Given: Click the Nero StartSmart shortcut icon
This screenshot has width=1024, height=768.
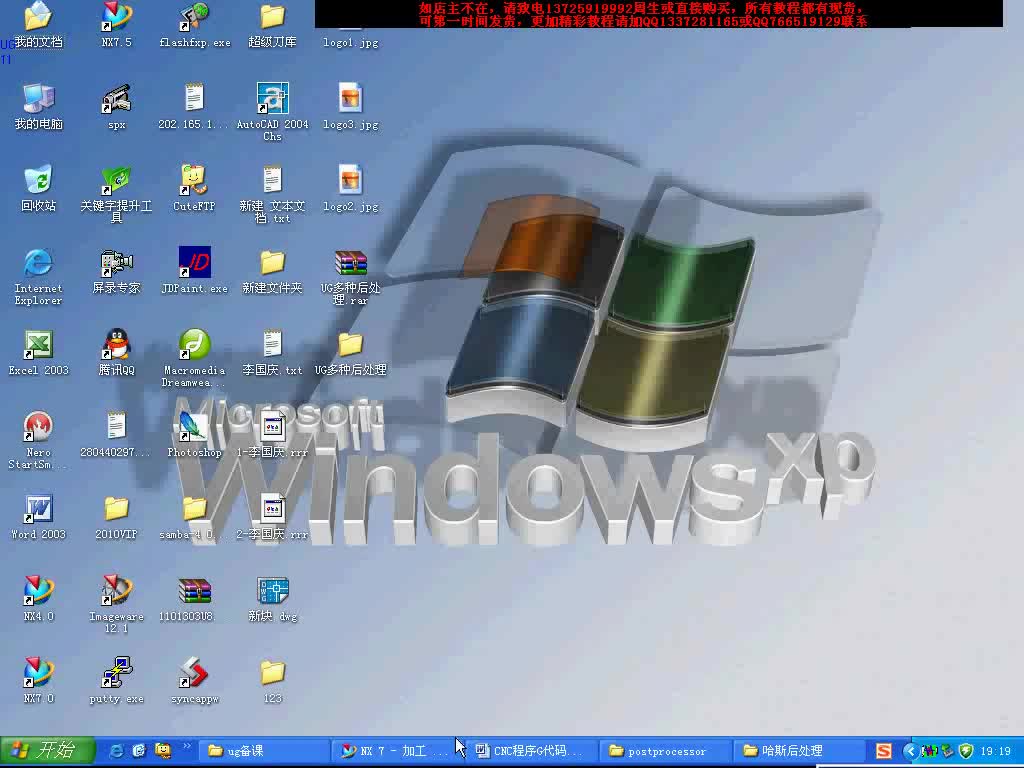Looking at the screenshot, I should pyautogui.click(x=38, y=426).
